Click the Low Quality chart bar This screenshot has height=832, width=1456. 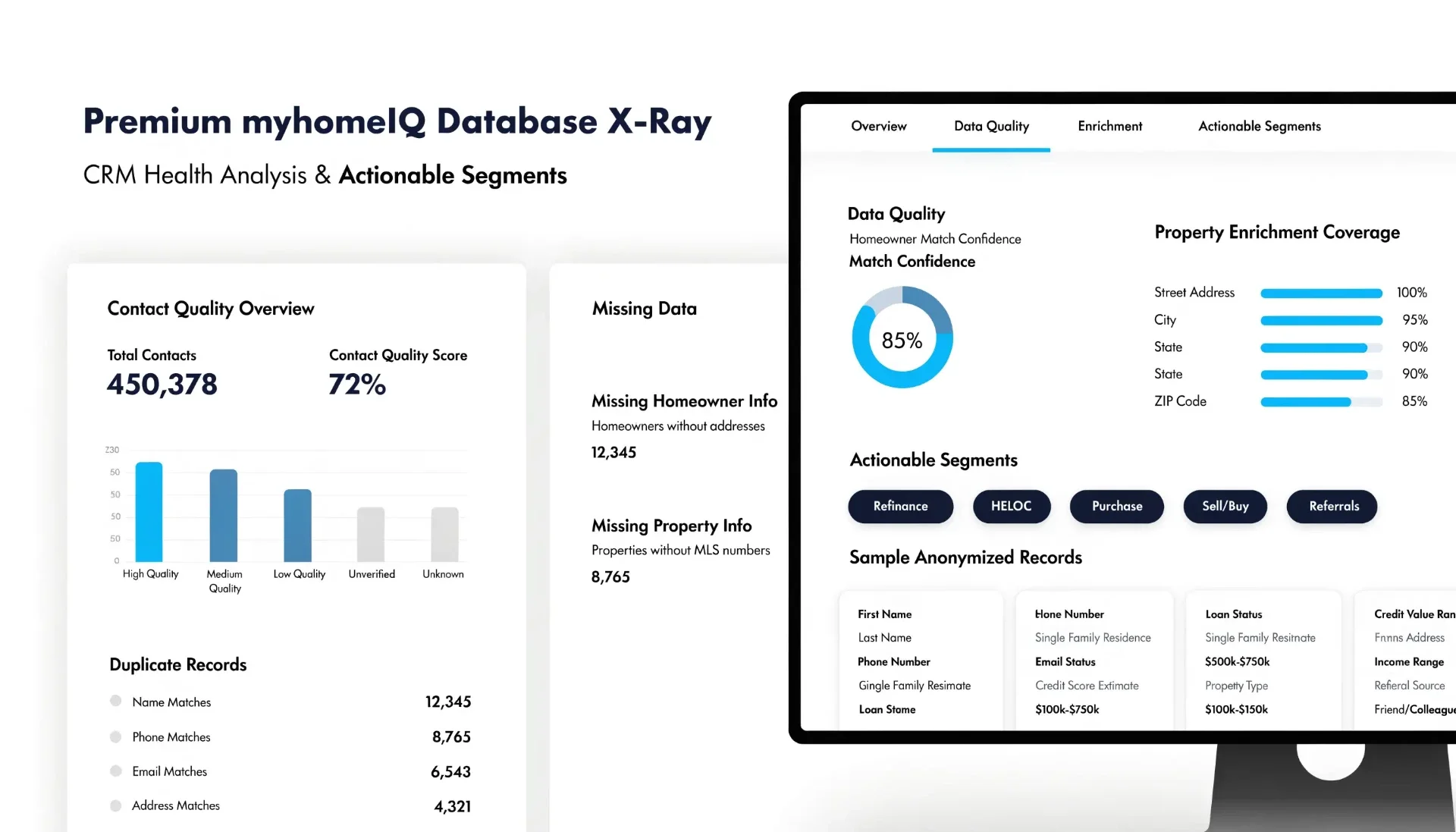(x=297, y=526)
